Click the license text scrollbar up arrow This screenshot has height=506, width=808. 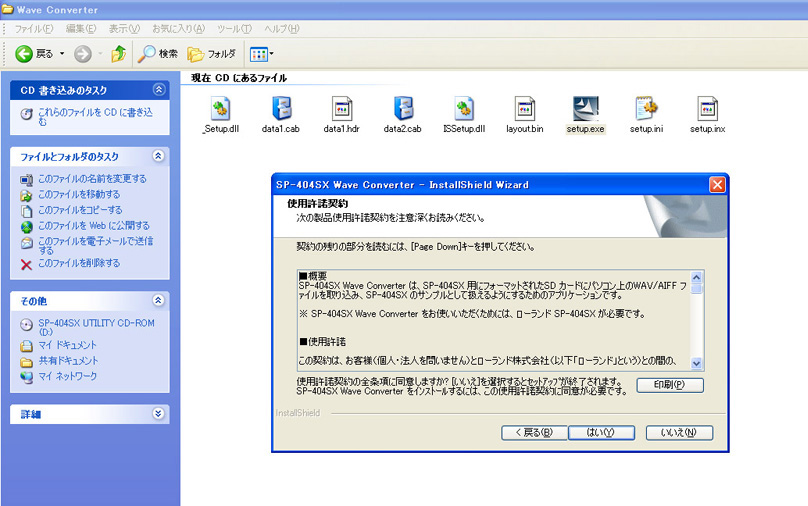pos(697,277)
